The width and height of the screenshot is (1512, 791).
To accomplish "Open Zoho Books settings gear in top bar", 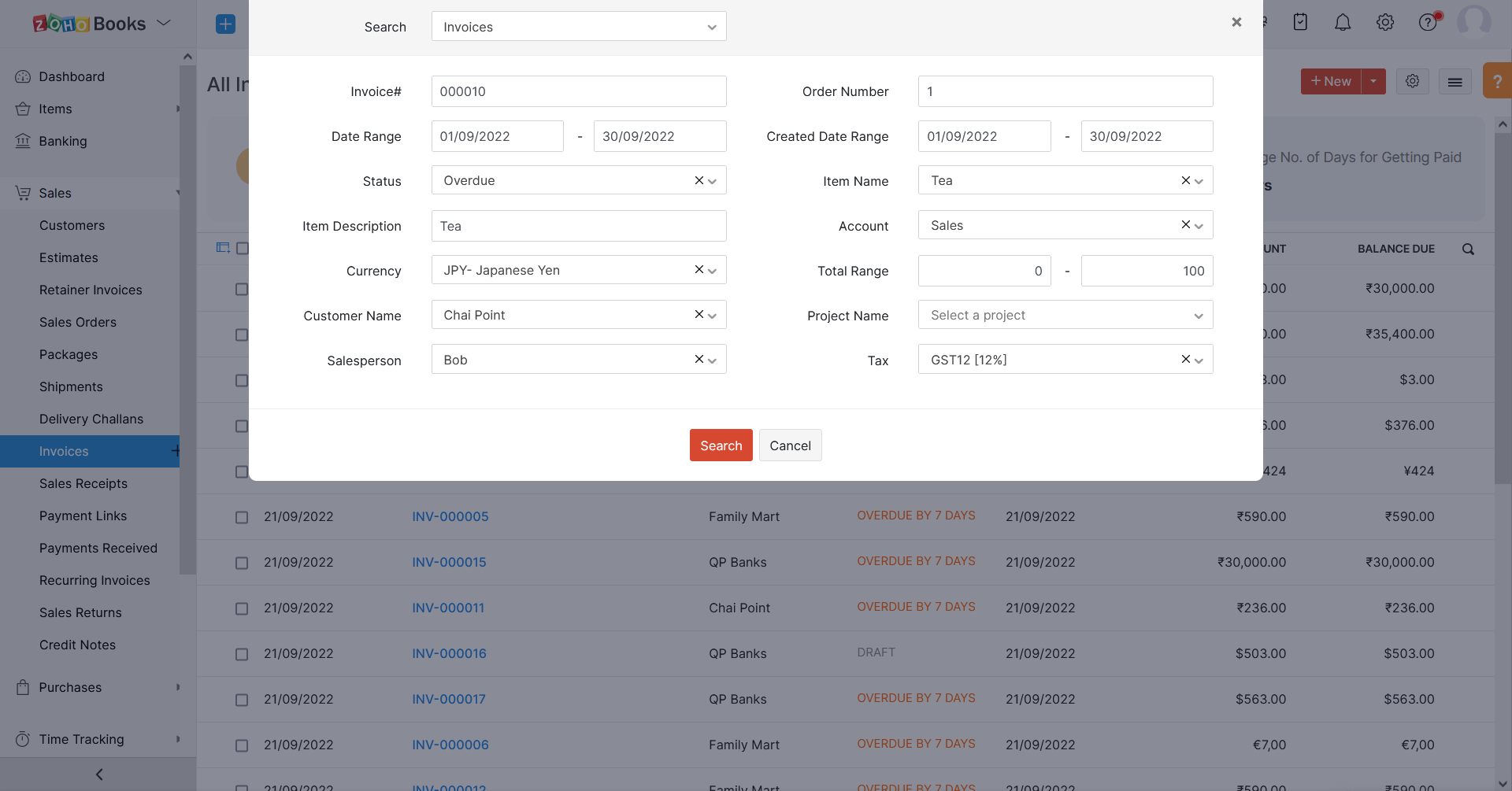I will [1385, 22].
